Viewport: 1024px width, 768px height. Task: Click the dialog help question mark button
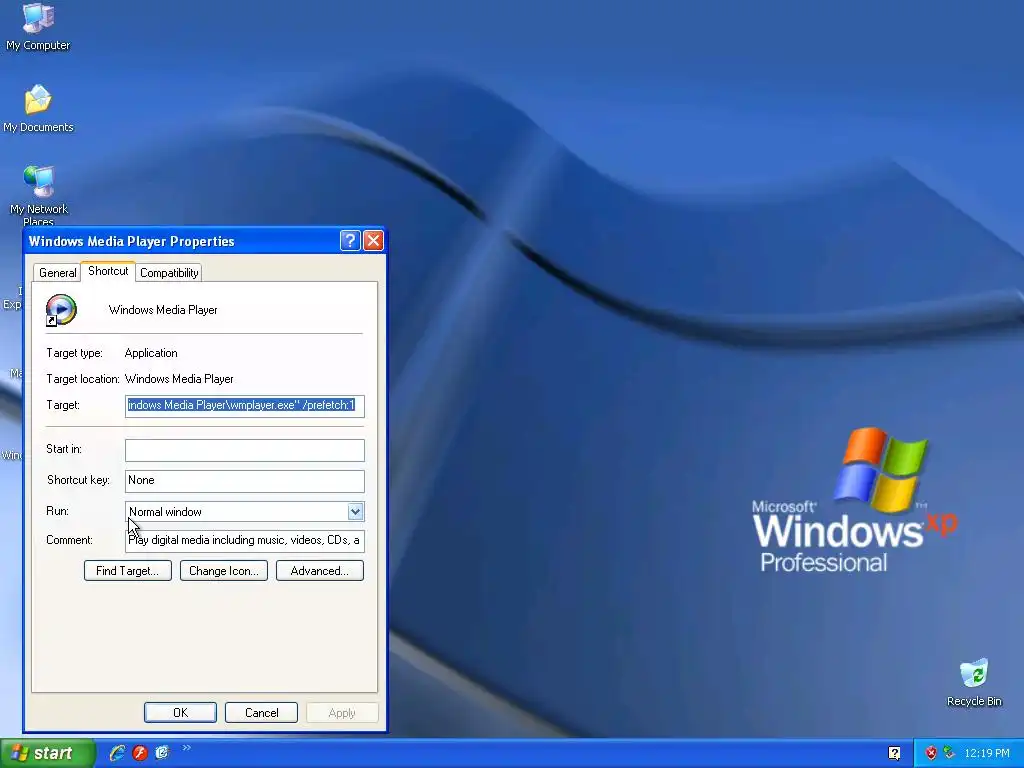(350, 241)
